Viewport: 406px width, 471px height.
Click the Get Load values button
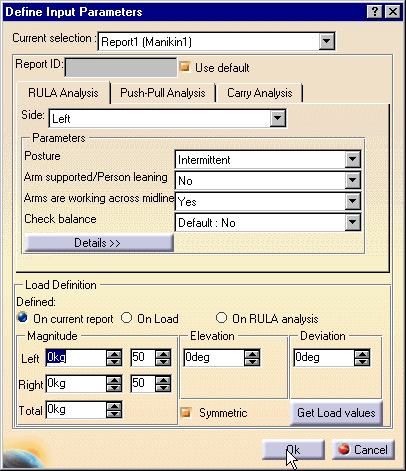[336, 413]
